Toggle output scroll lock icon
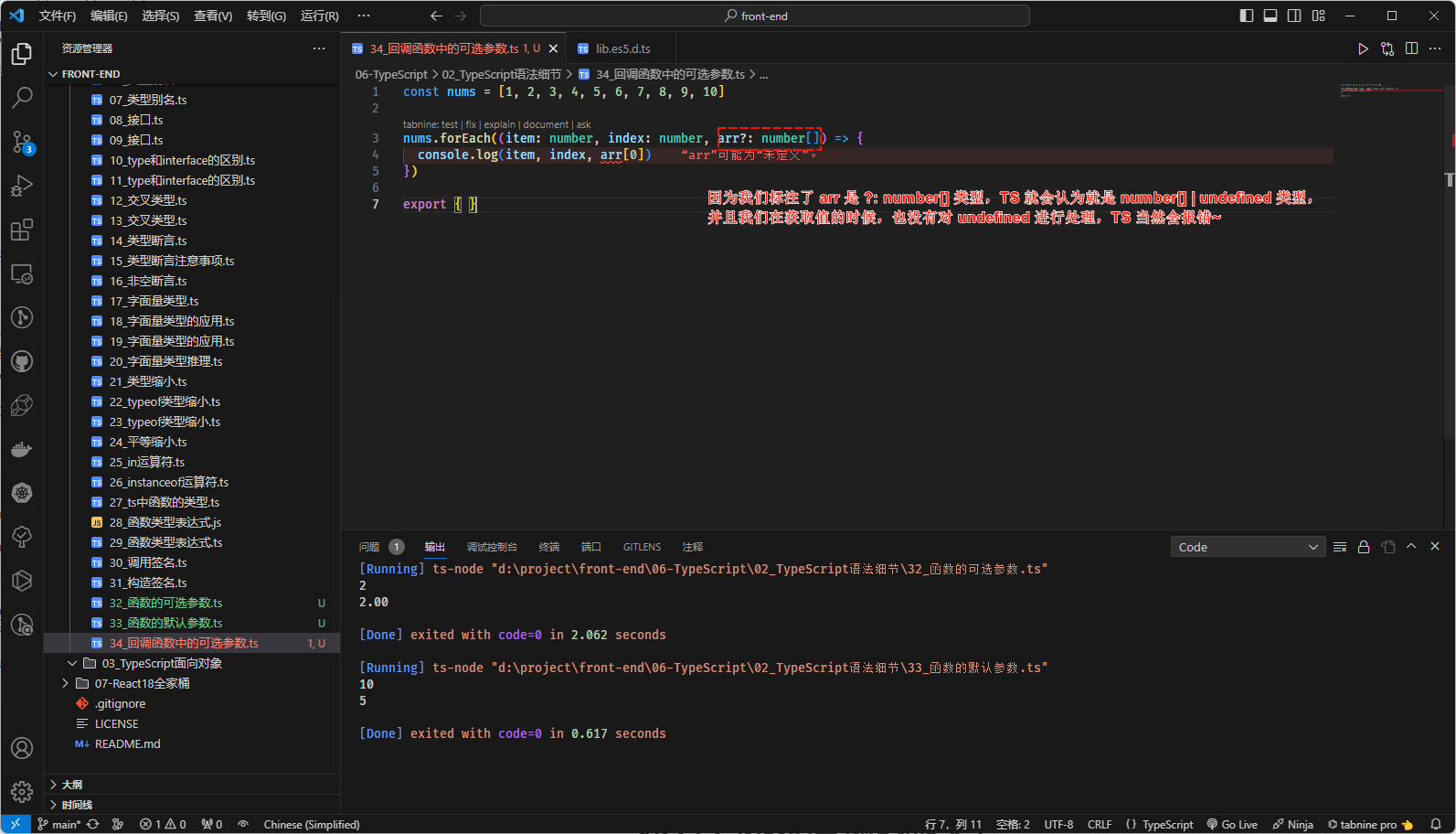 point(1364,547)
